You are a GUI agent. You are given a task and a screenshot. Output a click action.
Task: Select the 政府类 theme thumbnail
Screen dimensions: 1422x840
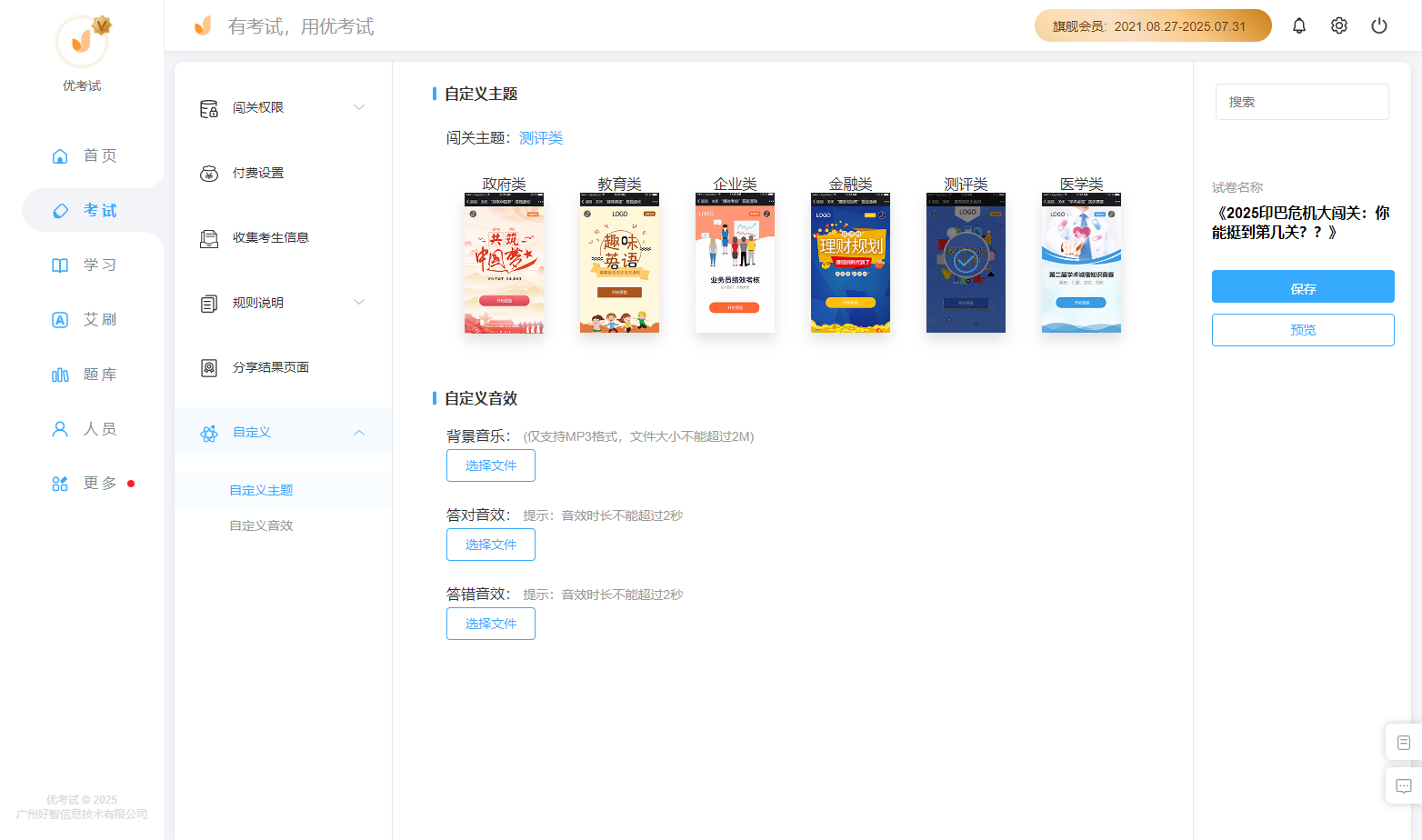[x=504, y=263]
